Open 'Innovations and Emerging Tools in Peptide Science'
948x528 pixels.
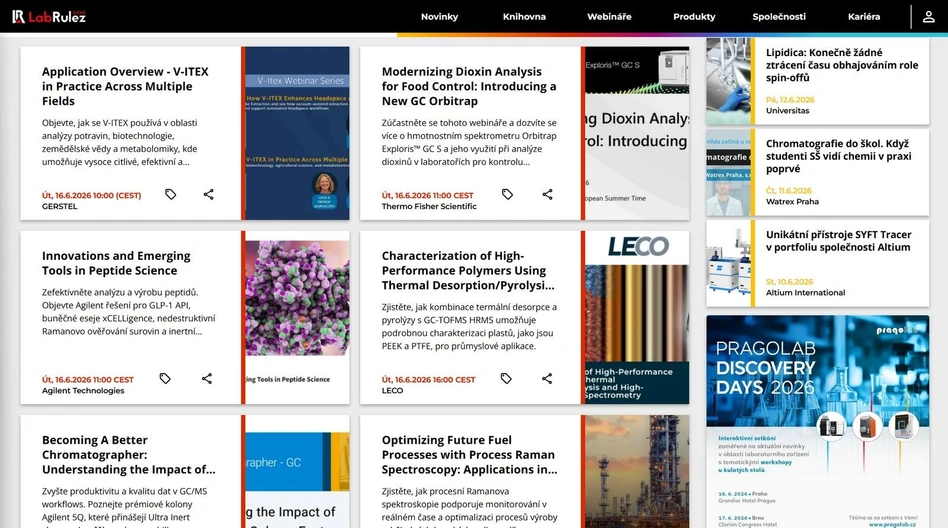[x=116, y=263]
